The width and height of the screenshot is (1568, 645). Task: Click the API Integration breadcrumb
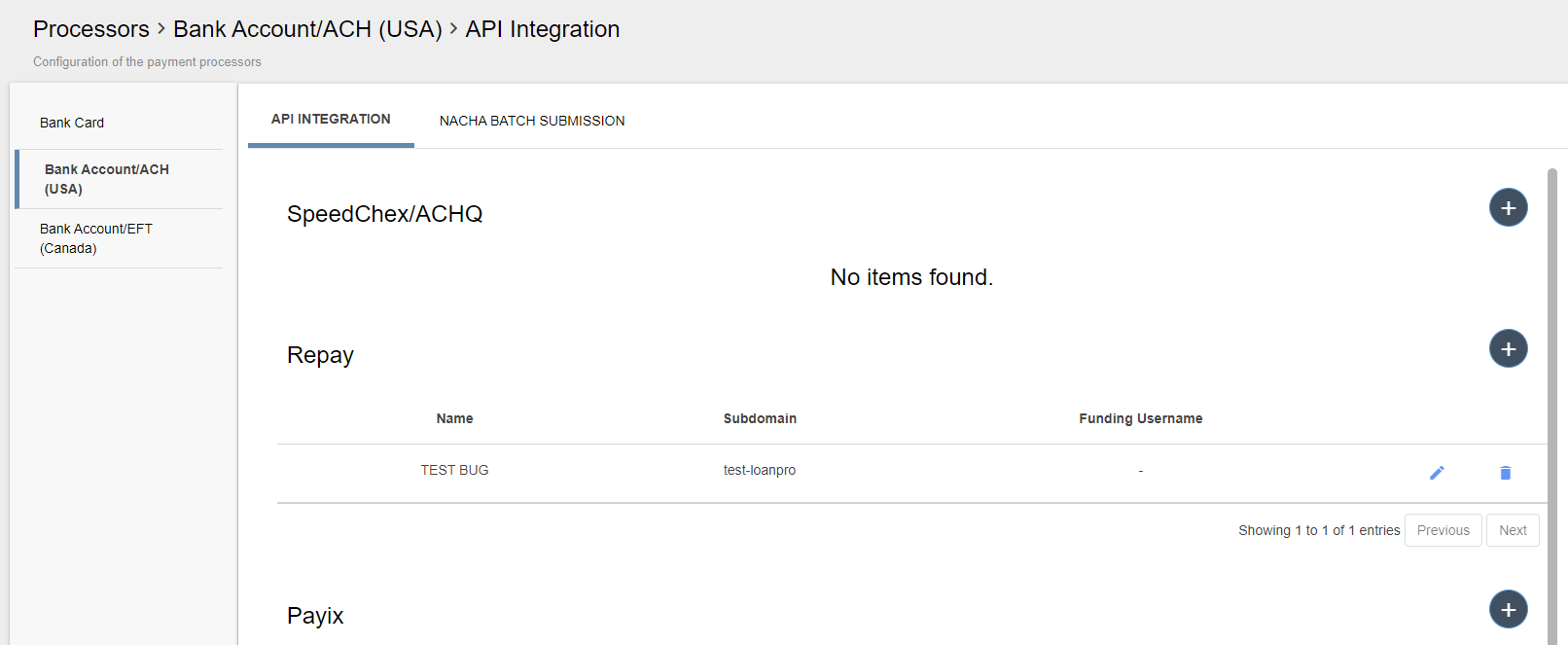542,29
